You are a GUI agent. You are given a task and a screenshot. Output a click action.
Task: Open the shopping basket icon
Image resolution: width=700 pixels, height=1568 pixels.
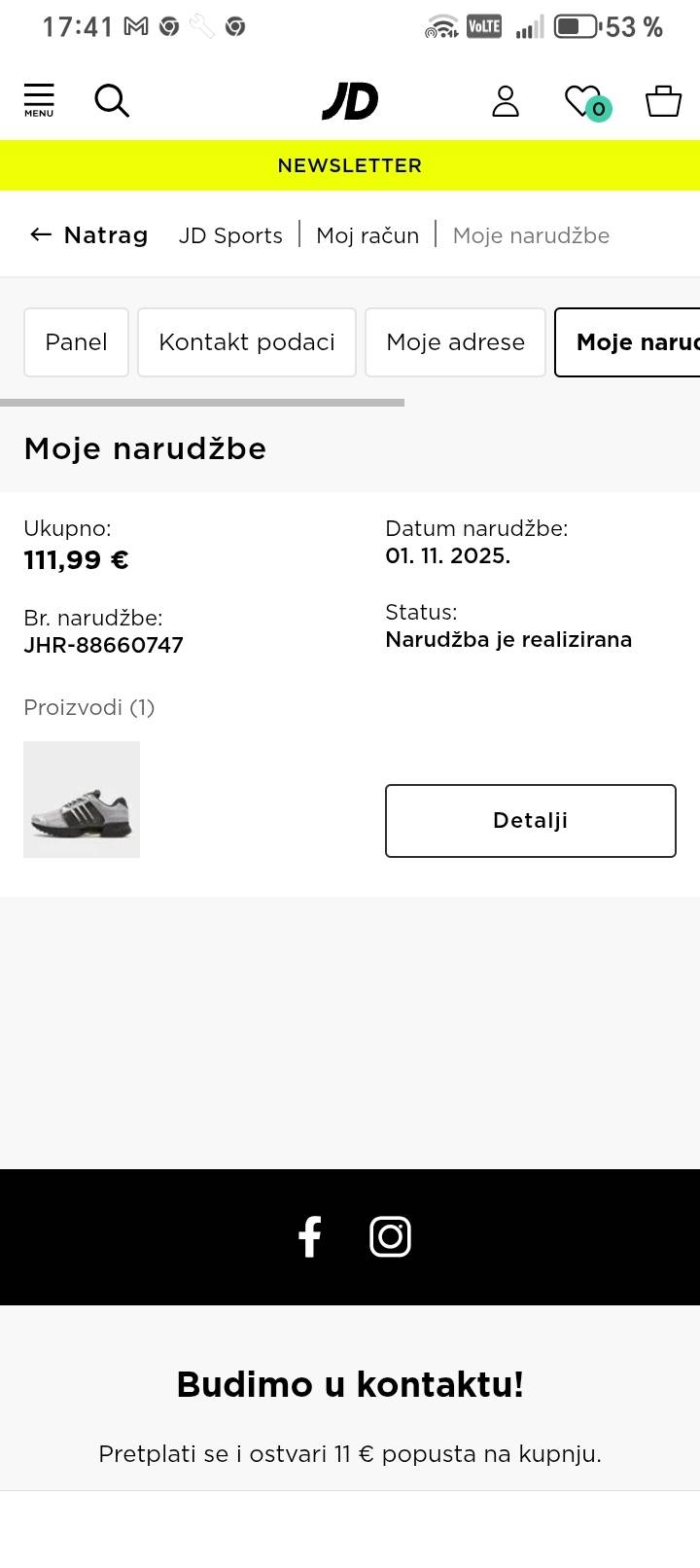pyautogui.click(x=663, y=101)
